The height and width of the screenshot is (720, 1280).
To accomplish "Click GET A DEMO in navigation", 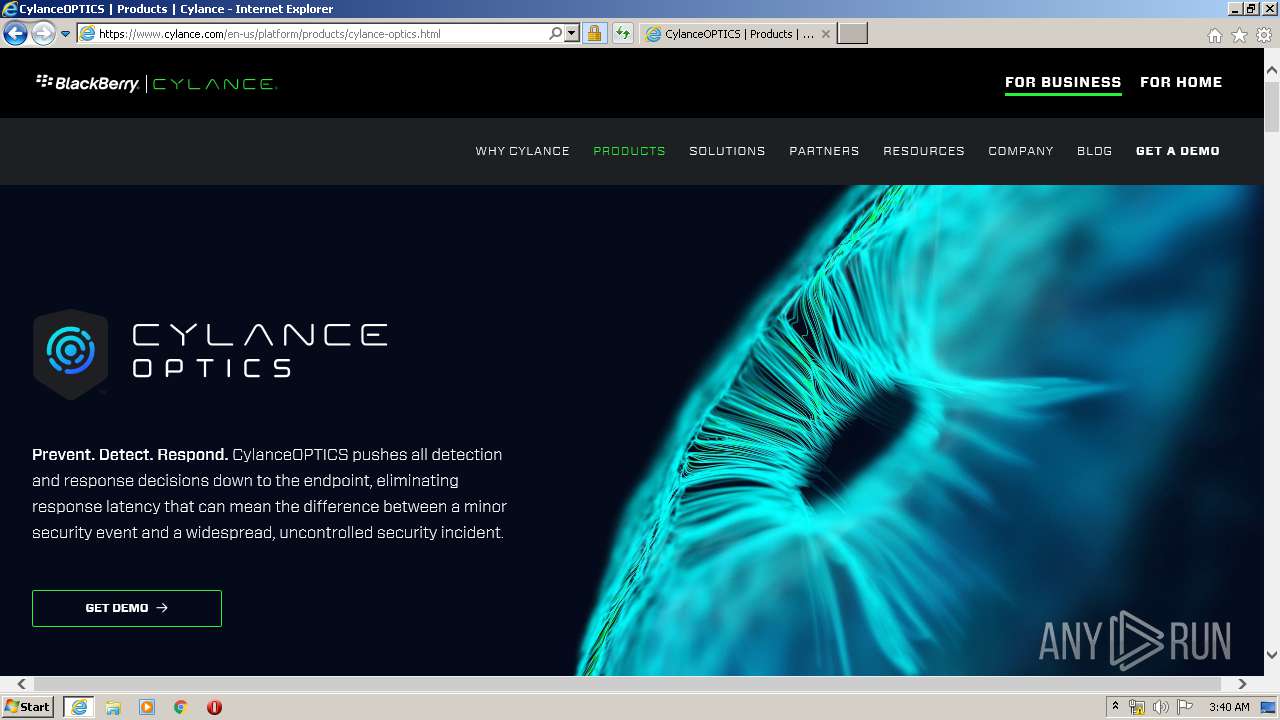I will point(1178,151).
